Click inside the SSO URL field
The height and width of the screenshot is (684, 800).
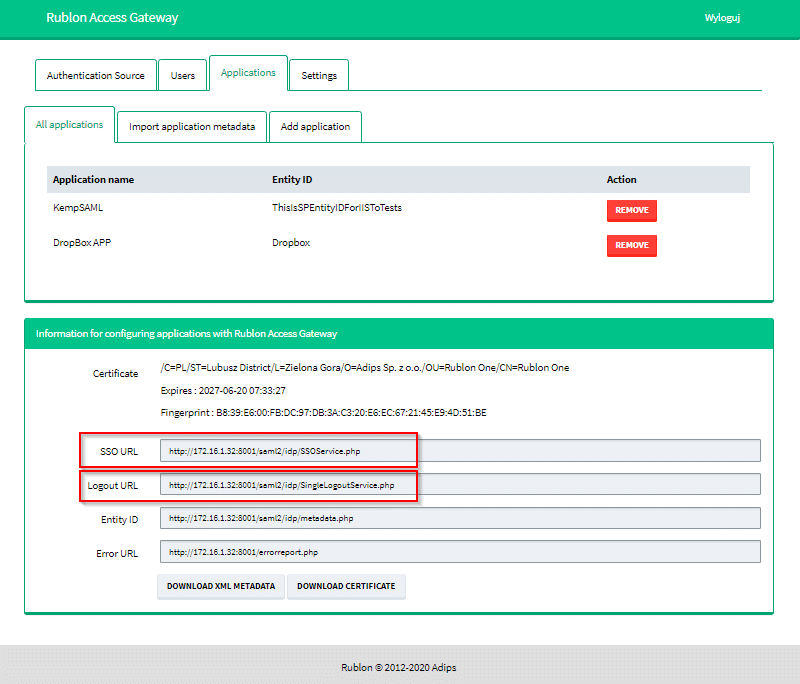pos(460,451)
